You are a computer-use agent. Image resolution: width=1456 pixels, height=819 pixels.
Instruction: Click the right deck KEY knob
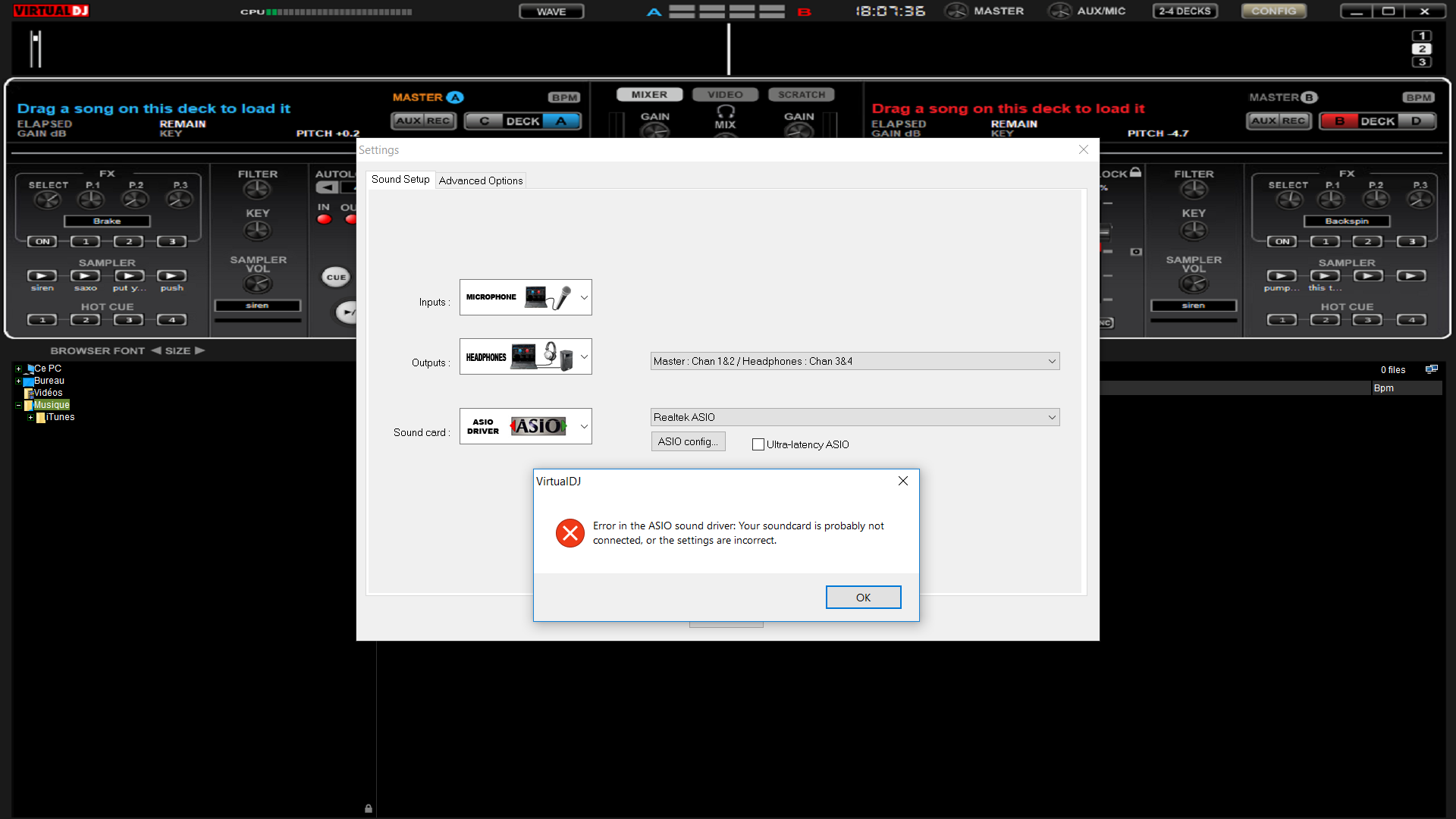pos(1194,230)
